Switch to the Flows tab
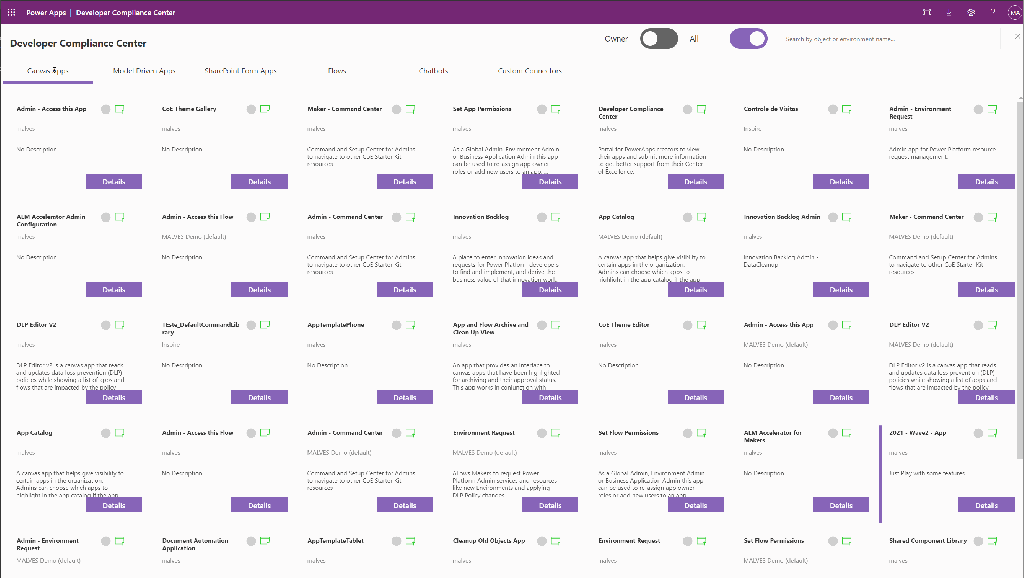The width and height of the screenshot is (1024, 578). coord(337,71)
